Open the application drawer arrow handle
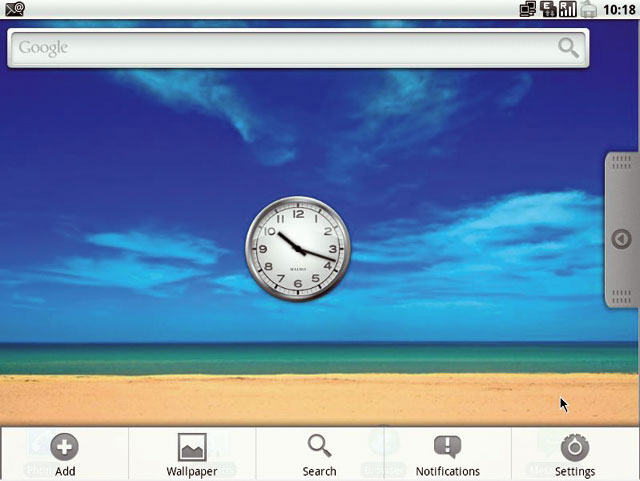This screenshot has width=640, height=481. tap(622, 239)
